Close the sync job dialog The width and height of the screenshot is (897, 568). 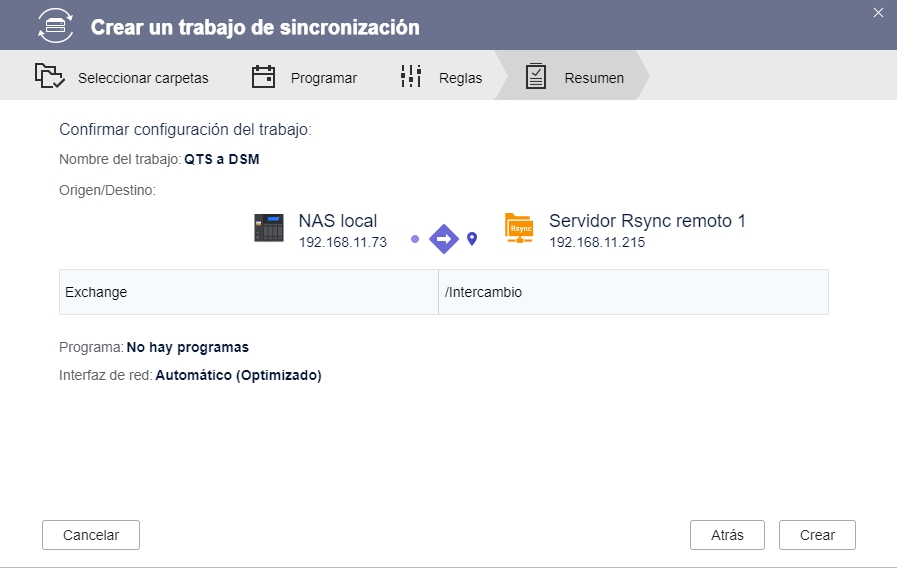click(878, 13)
